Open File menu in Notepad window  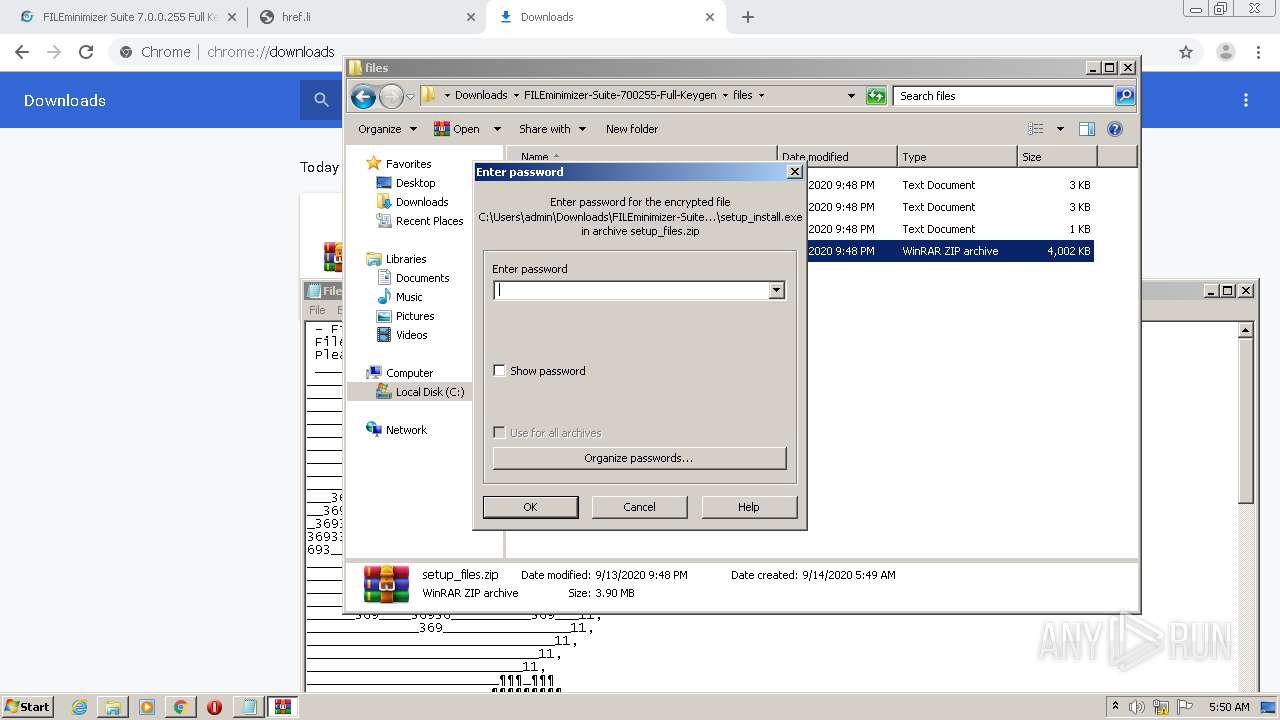click(x=317, y=310)
